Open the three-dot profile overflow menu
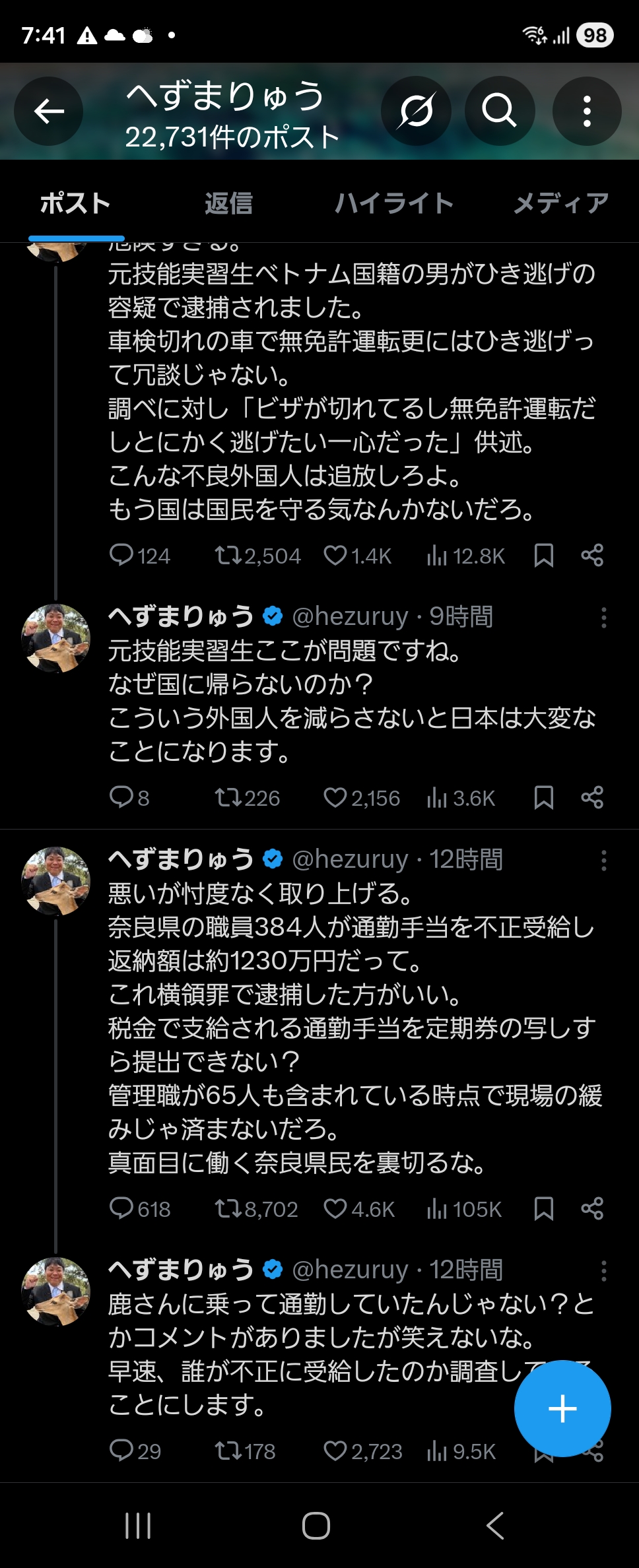Viewport: 639px width, 1568px height. 586,111
